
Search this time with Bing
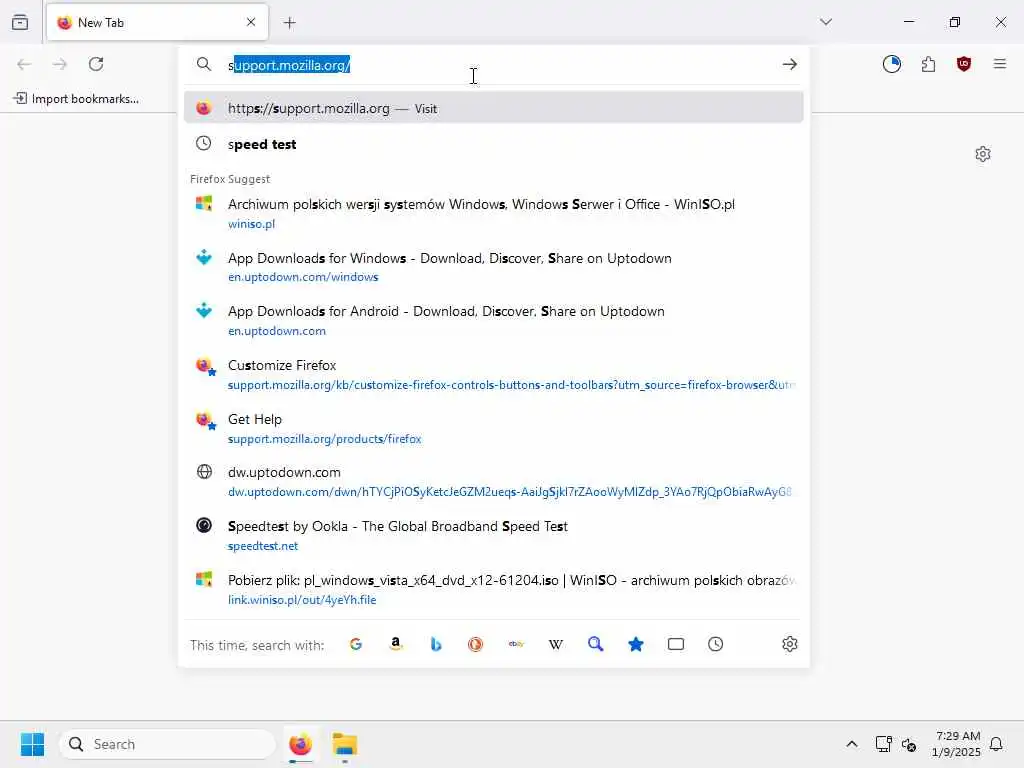[x=436, y=644]
